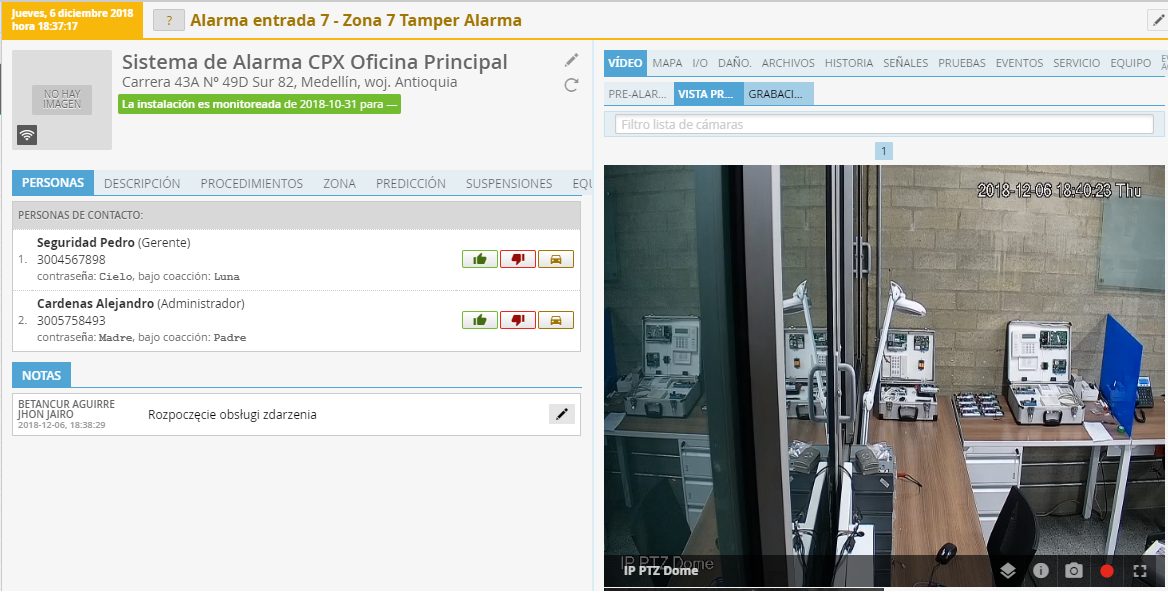Open the GRABACI... video sub-tab
Viewport: 1168px width, 591px height.
[778, 94]
